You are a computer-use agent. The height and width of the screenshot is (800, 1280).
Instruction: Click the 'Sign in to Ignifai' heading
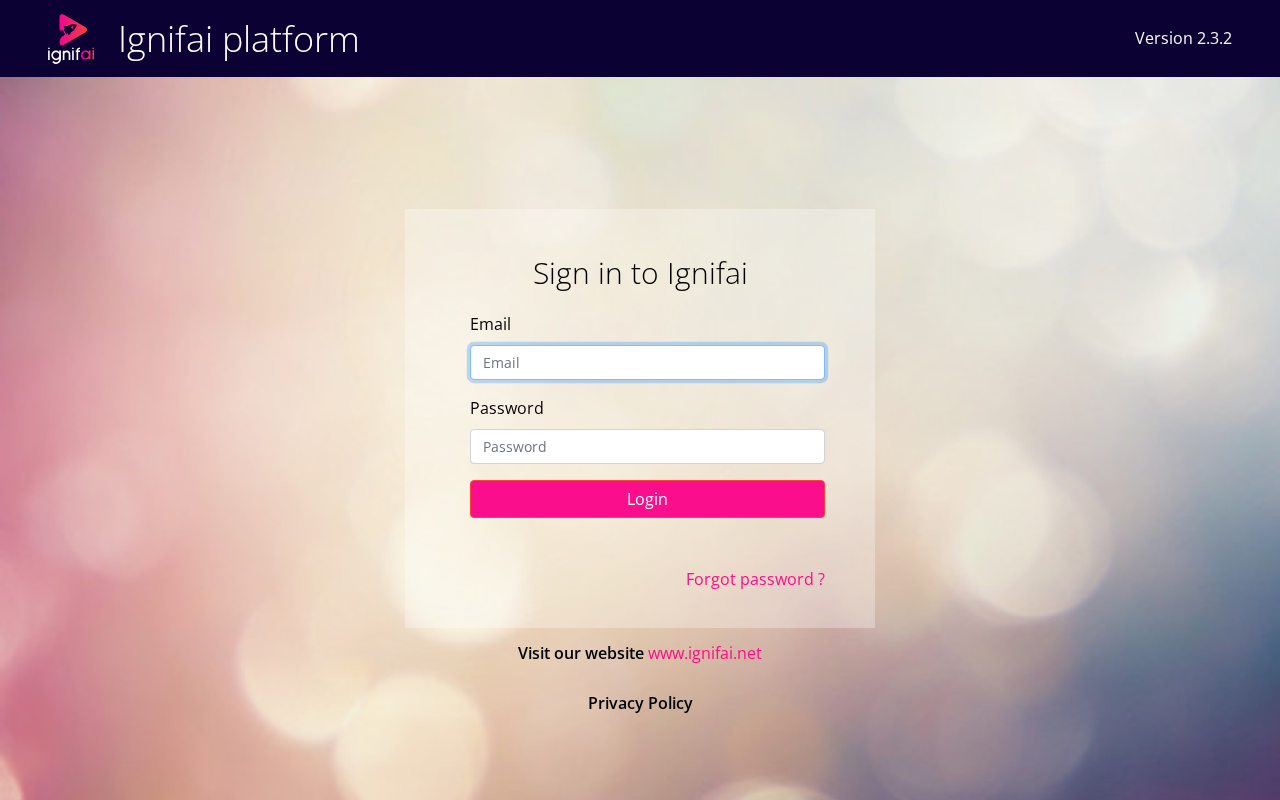(x=640, y=273)
